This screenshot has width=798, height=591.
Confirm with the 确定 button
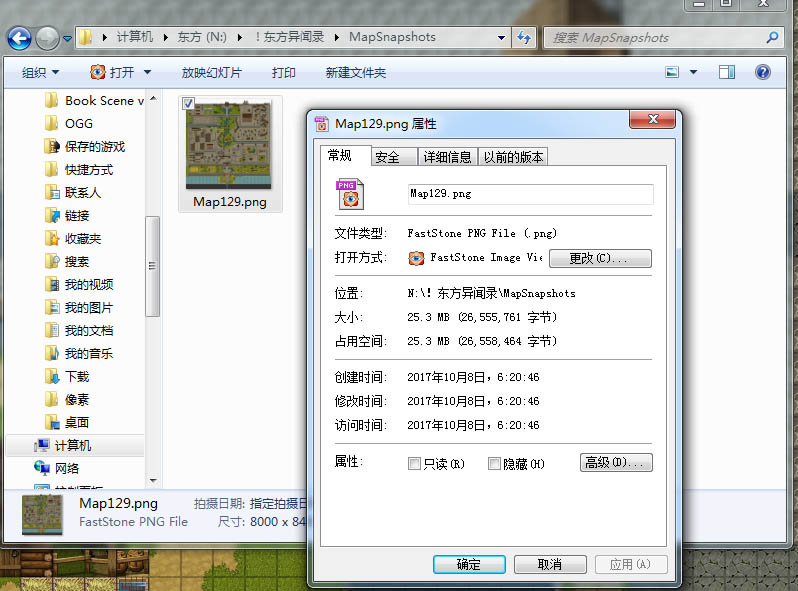469,564
